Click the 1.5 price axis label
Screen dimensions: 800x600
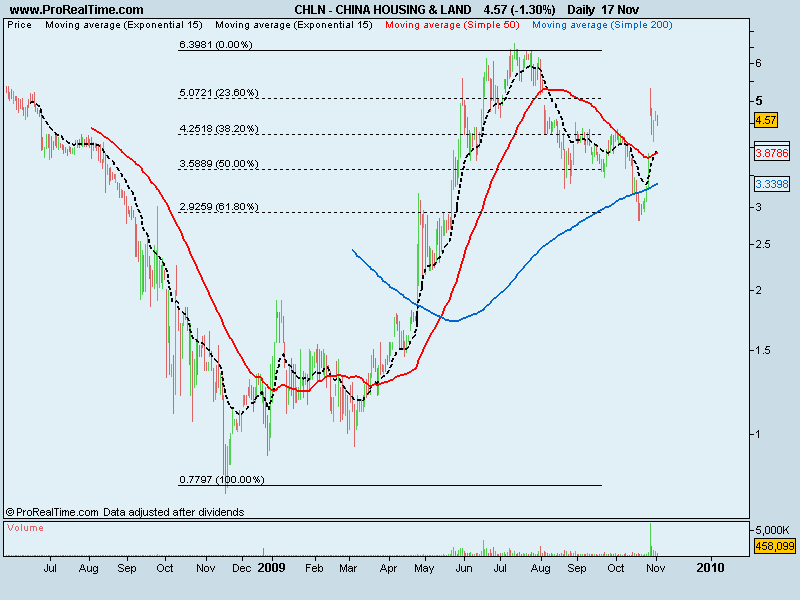[x=763, y=351]
